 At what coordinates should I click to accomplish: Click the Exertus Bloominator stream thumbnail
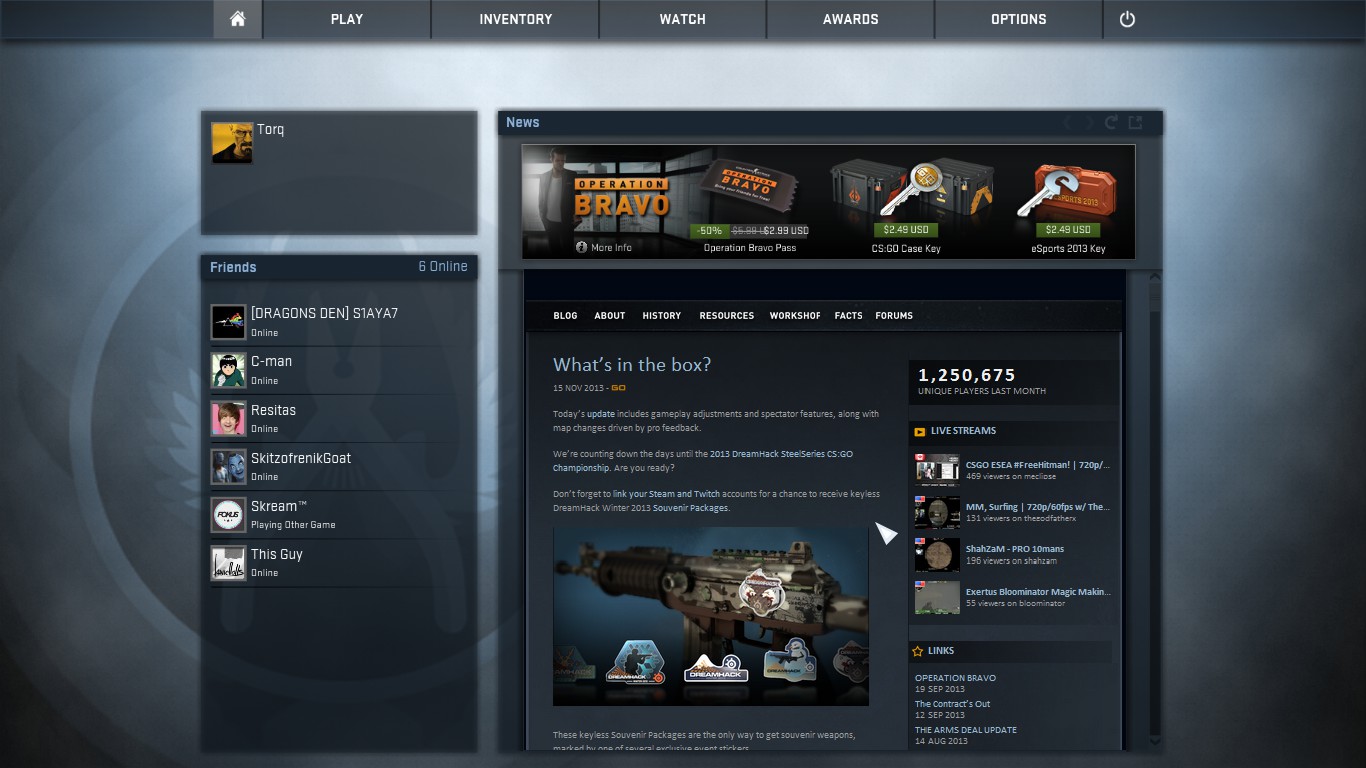tap(937, 598)
